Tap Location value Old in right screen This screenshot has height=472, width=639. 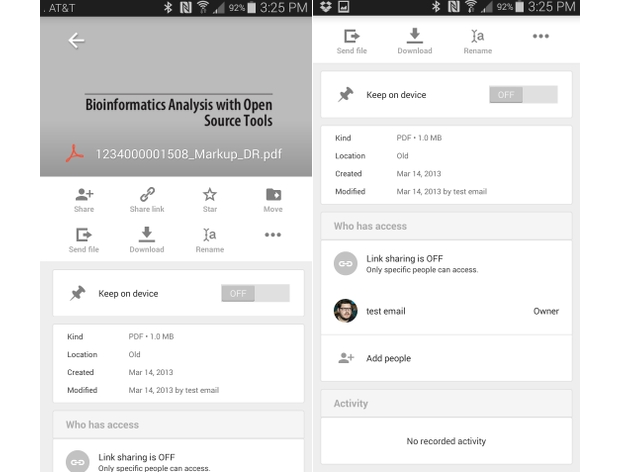(x=402, y=156)
